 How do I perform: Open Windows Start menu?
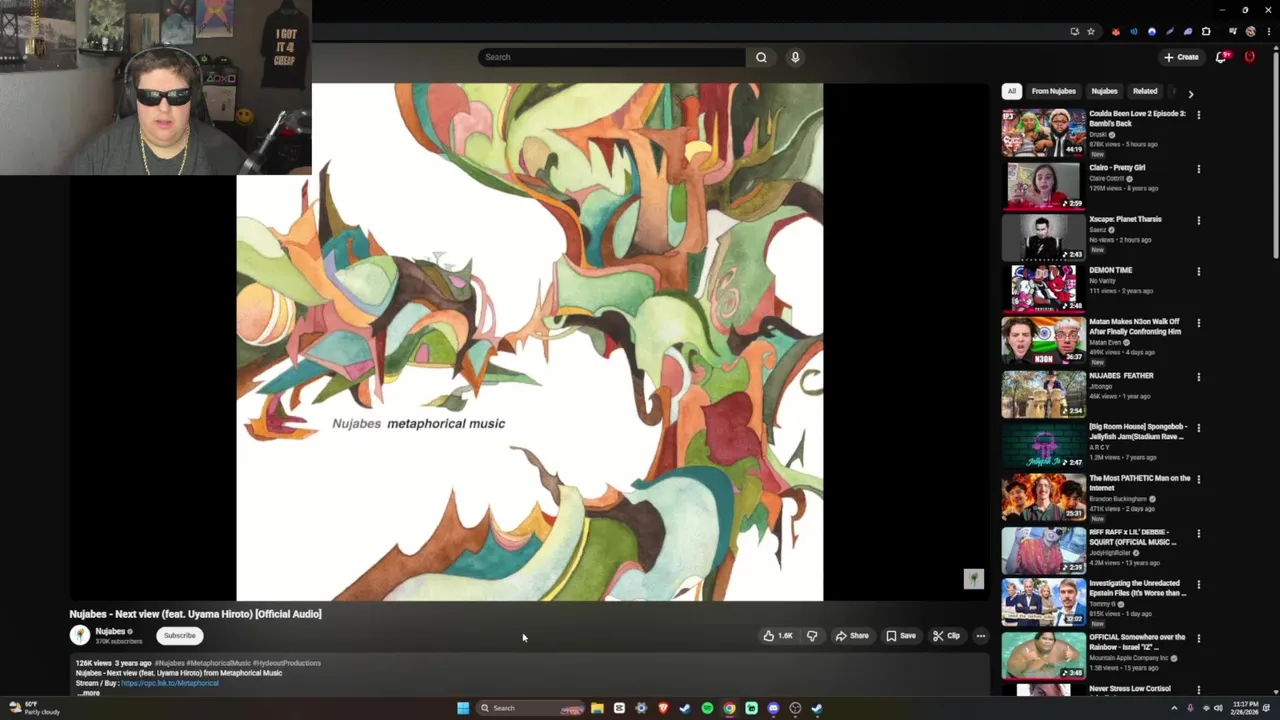point(463,708)
